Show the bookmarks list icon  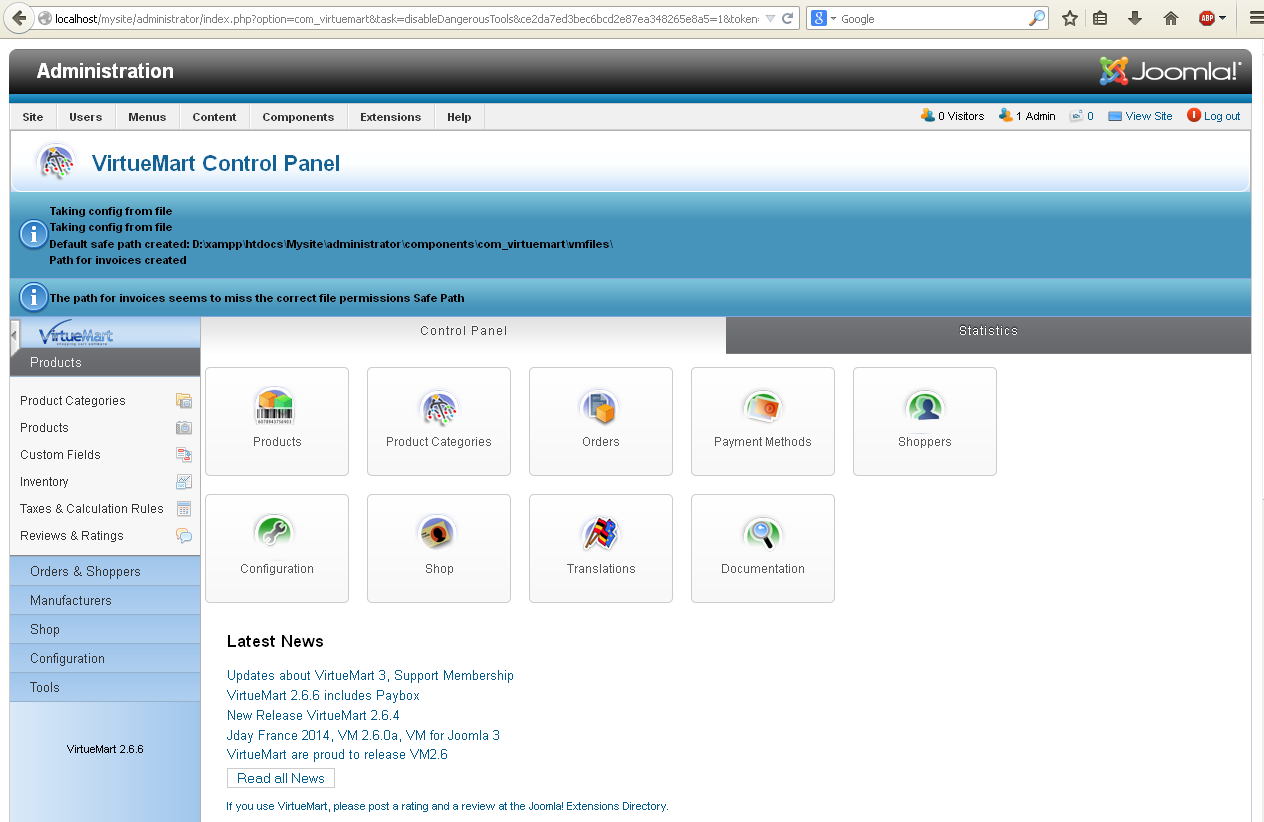[x=1100, y=18]
